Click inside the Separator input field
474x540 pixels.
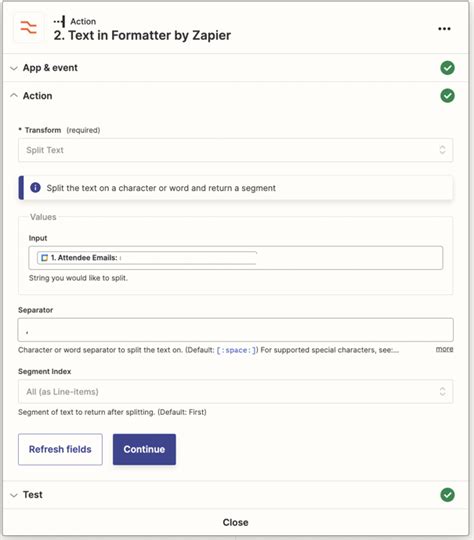tap(235, 330)
